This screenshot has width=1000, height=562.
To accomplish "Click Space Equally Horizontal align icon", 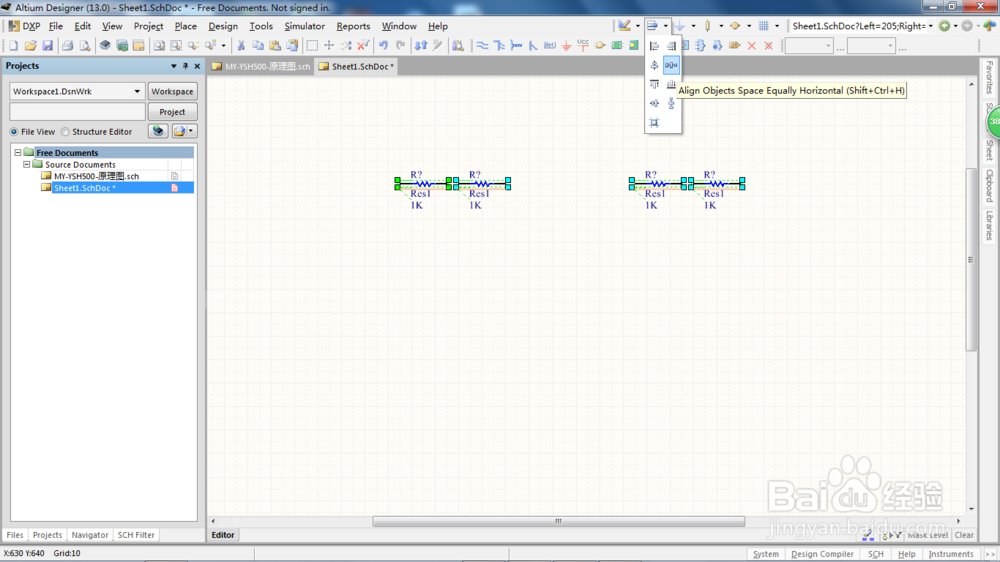I will [x=671, y=65].
